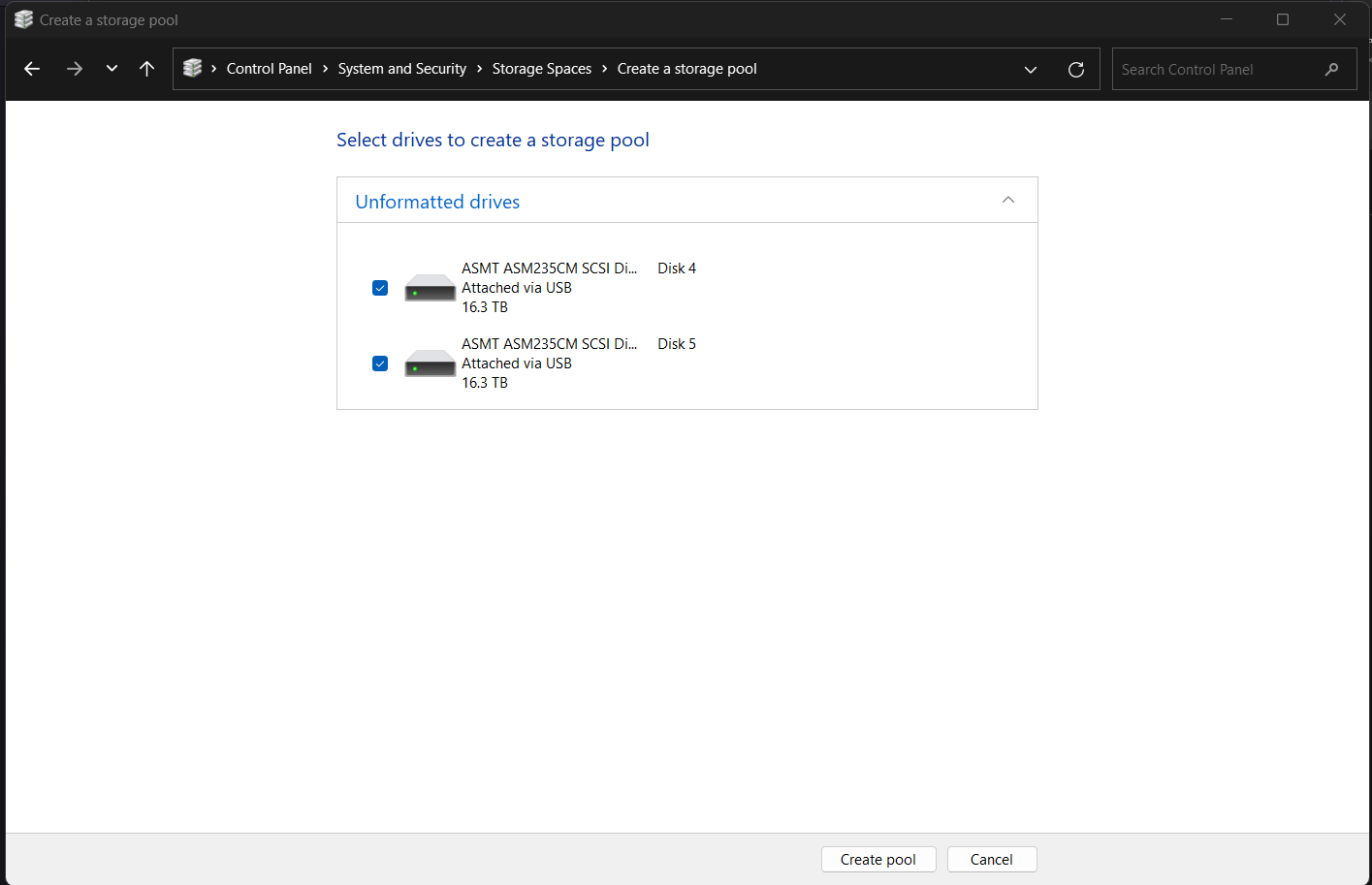Go up one level with up arrow
The image size is (1372, 885).
click(147, 69)
